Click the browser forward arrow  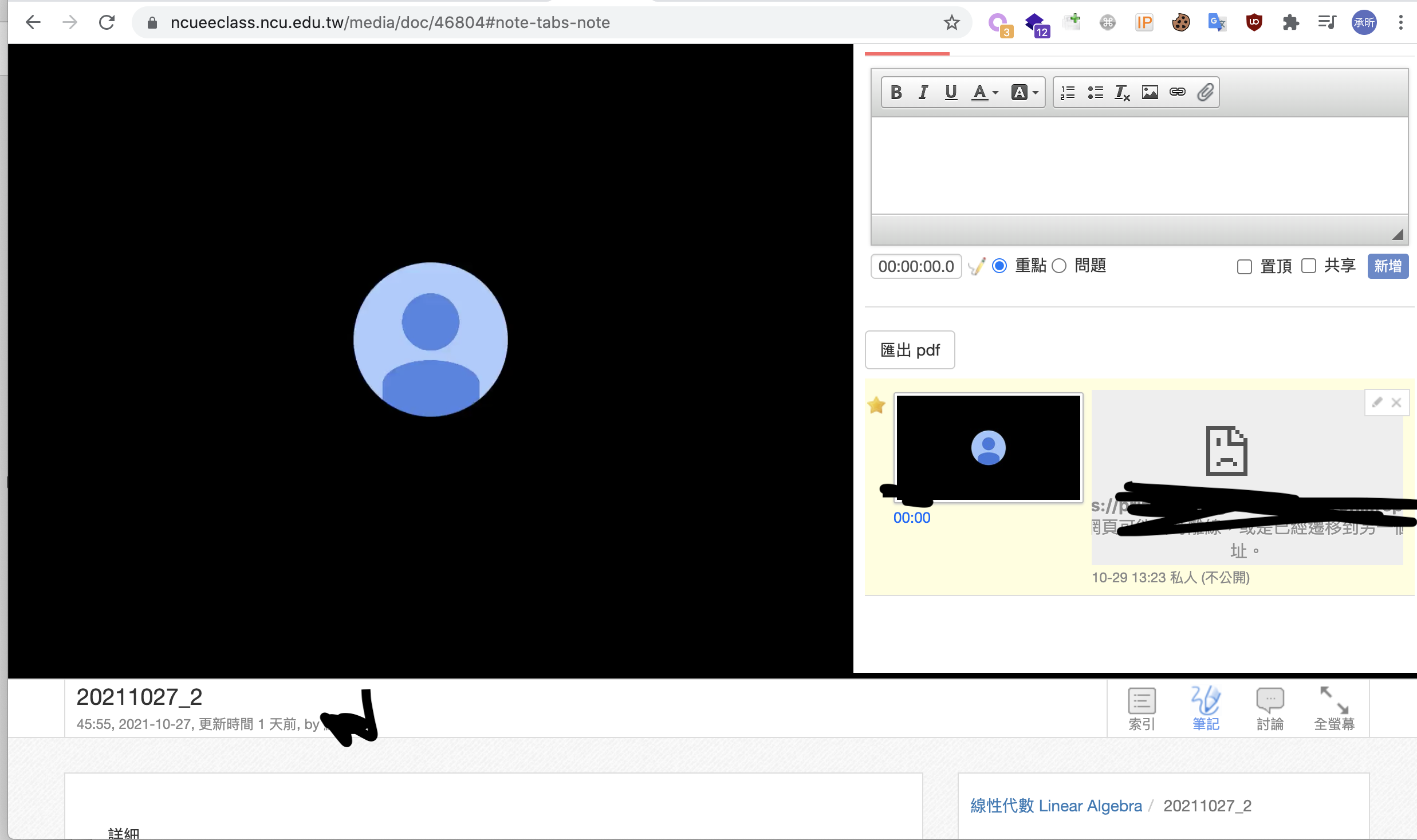(69, 22)
